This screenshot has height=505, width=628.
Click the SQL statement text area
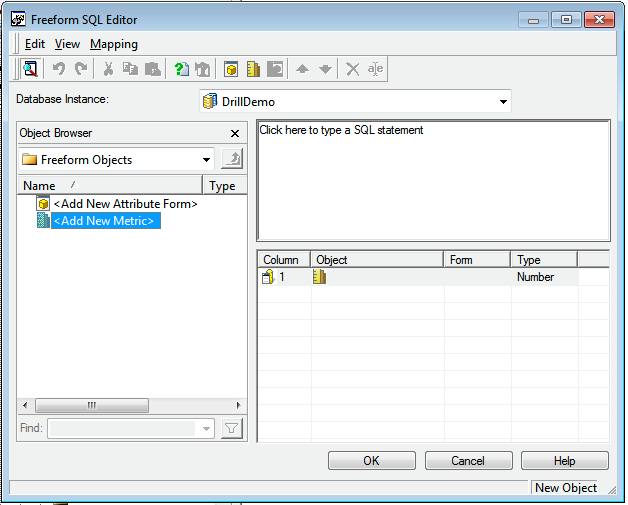pos(432,179)
